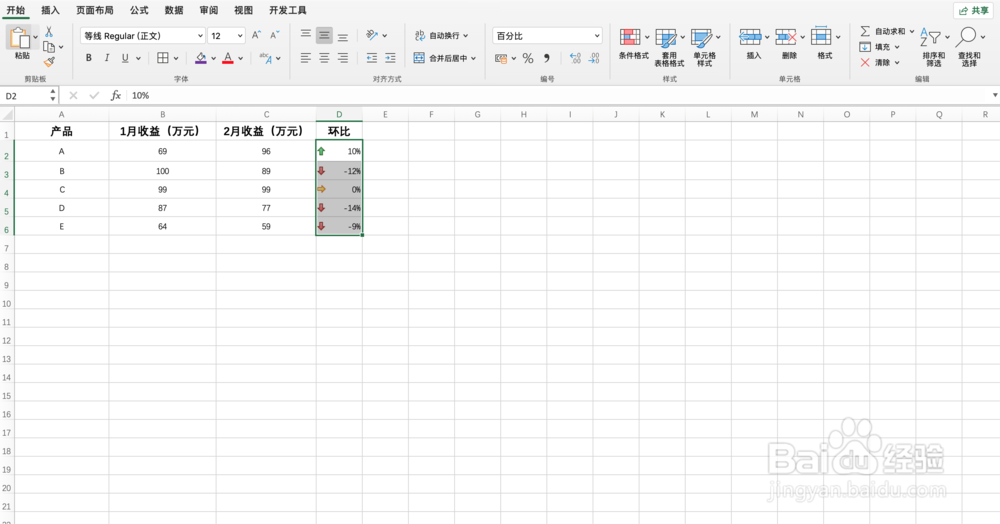Toggle underline formatting

[x=125, y=58]
